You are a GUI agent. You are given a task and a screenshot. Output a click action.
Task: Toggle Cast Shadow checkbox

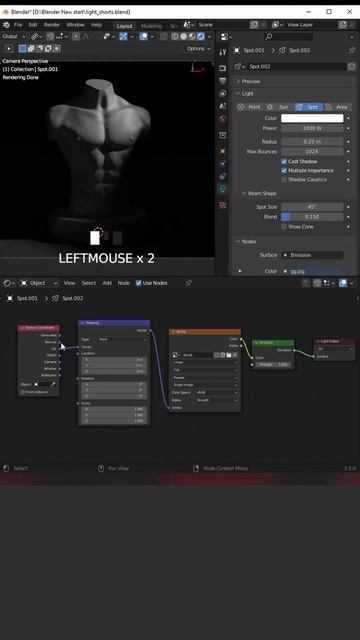[x=284, y=162]
